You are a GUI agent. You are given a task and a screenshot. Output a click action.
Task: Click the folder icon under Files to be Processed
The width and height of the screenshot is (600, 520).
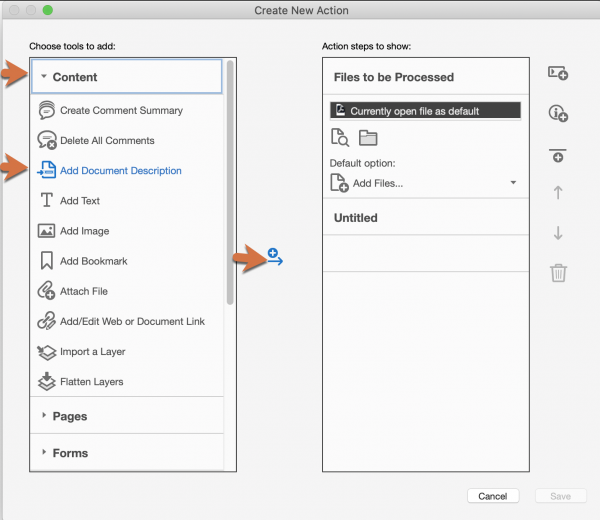(x=368, y=138)
